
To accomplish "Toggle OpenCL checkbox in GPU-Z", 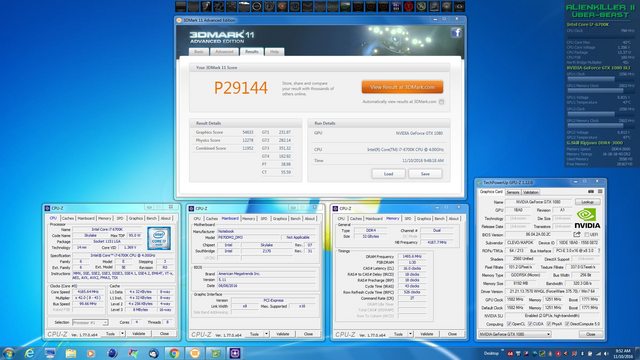I will tap(509, 324).
